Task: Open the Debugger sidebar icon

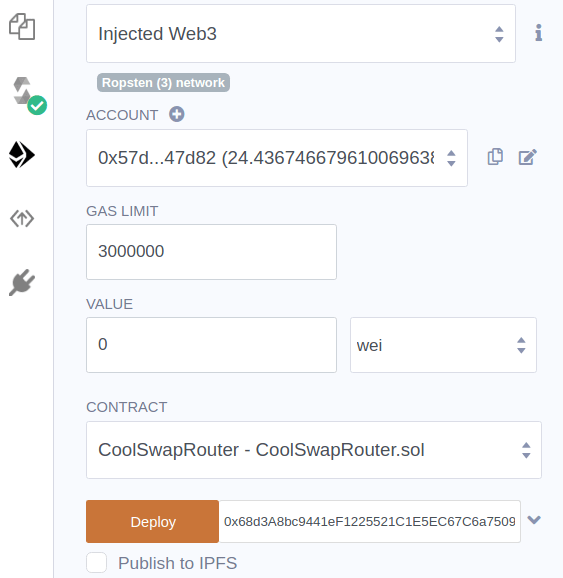Action: [x=22, y=219]
